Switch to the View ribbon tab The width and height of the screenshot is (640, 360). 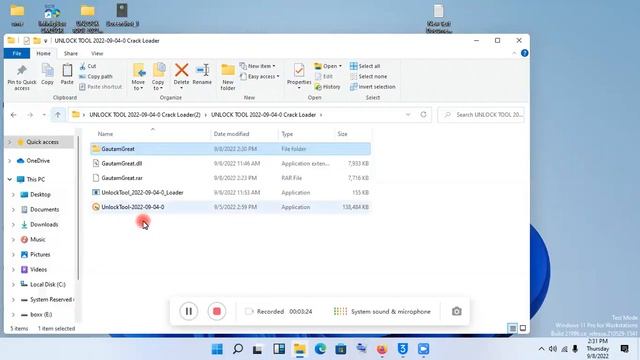(97, 53)
